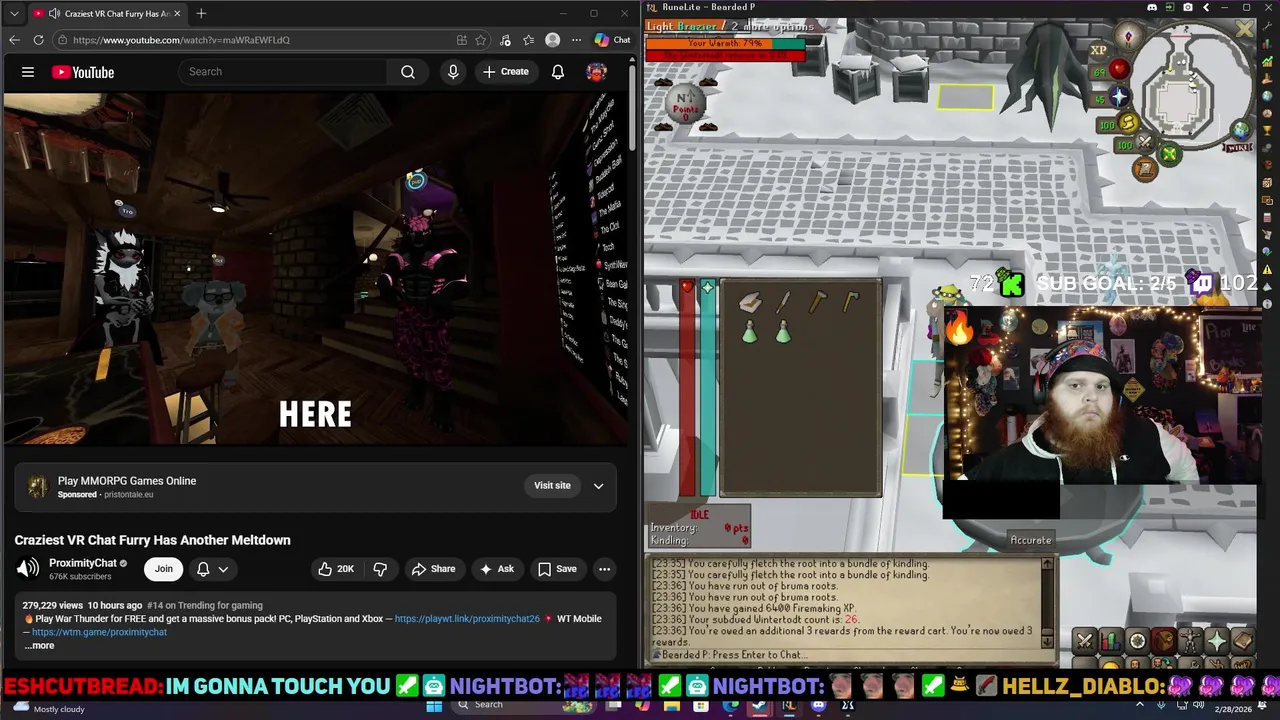1280x720 pixels.
Task: Collapse RuneLite sidebar arrow
Action: point(1206,8)
